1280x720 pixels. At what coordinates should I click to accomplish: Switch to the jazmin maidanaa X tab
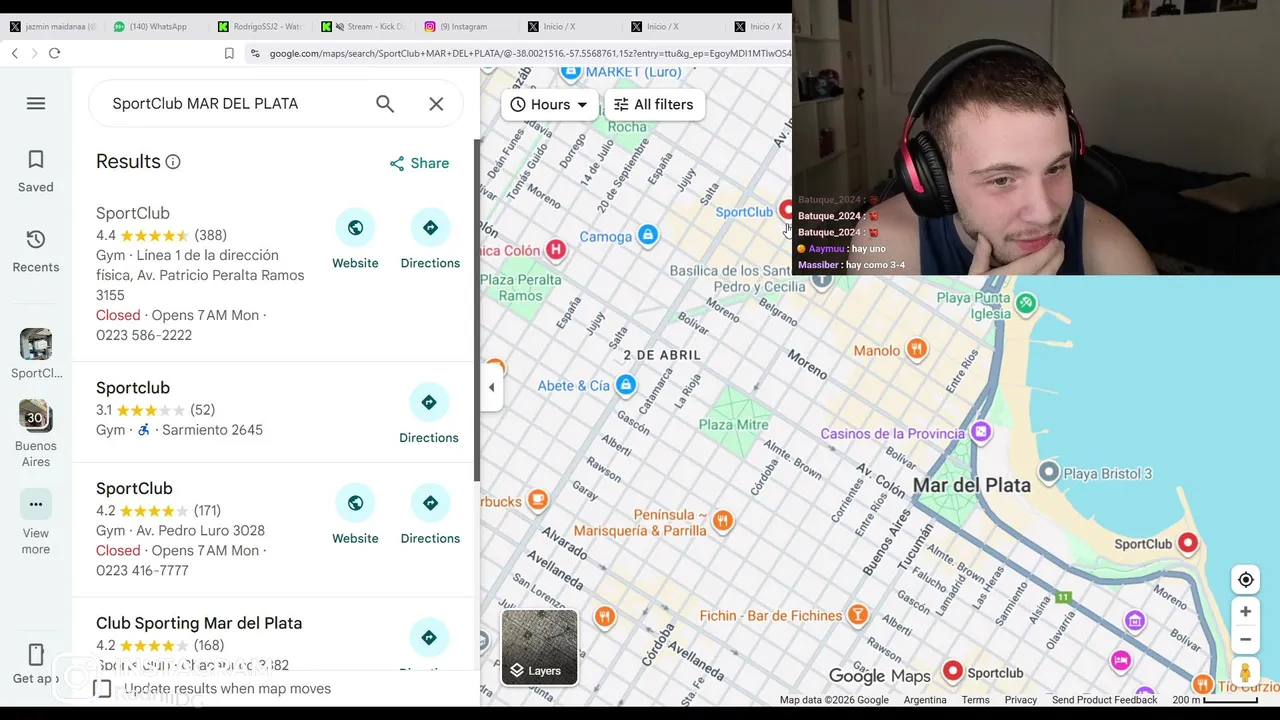click(x=52, y=26)
